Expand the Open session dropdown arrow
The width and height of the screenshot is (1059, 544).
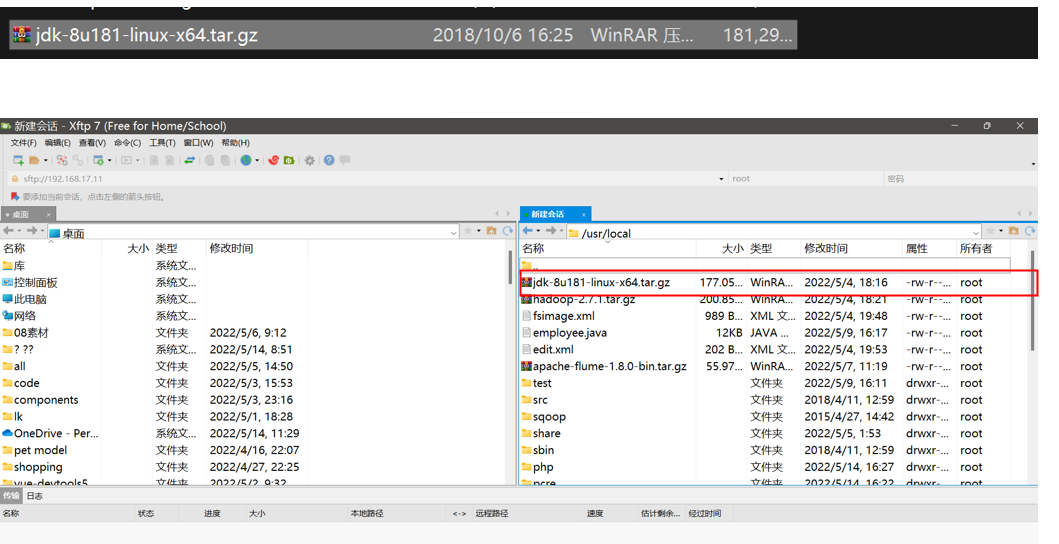(x=46, y=161)
